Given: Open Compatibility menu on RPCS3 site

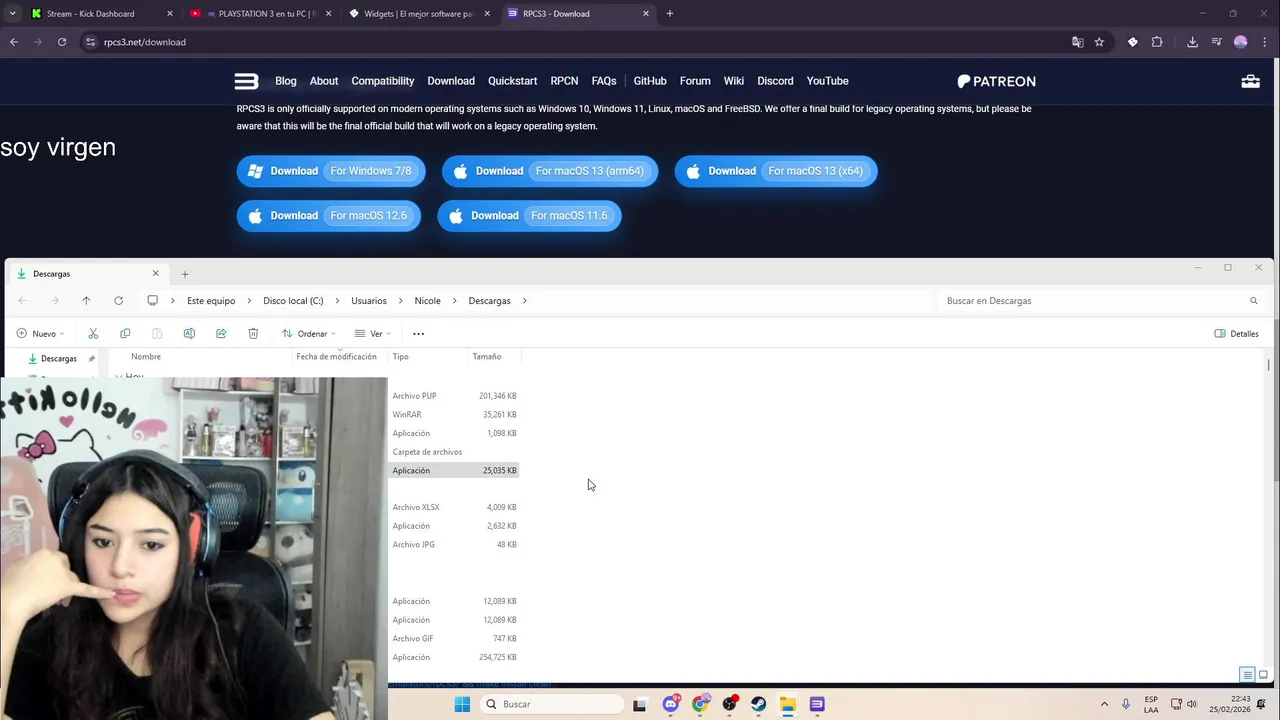Looking at the screenshot, I should 382,81.
